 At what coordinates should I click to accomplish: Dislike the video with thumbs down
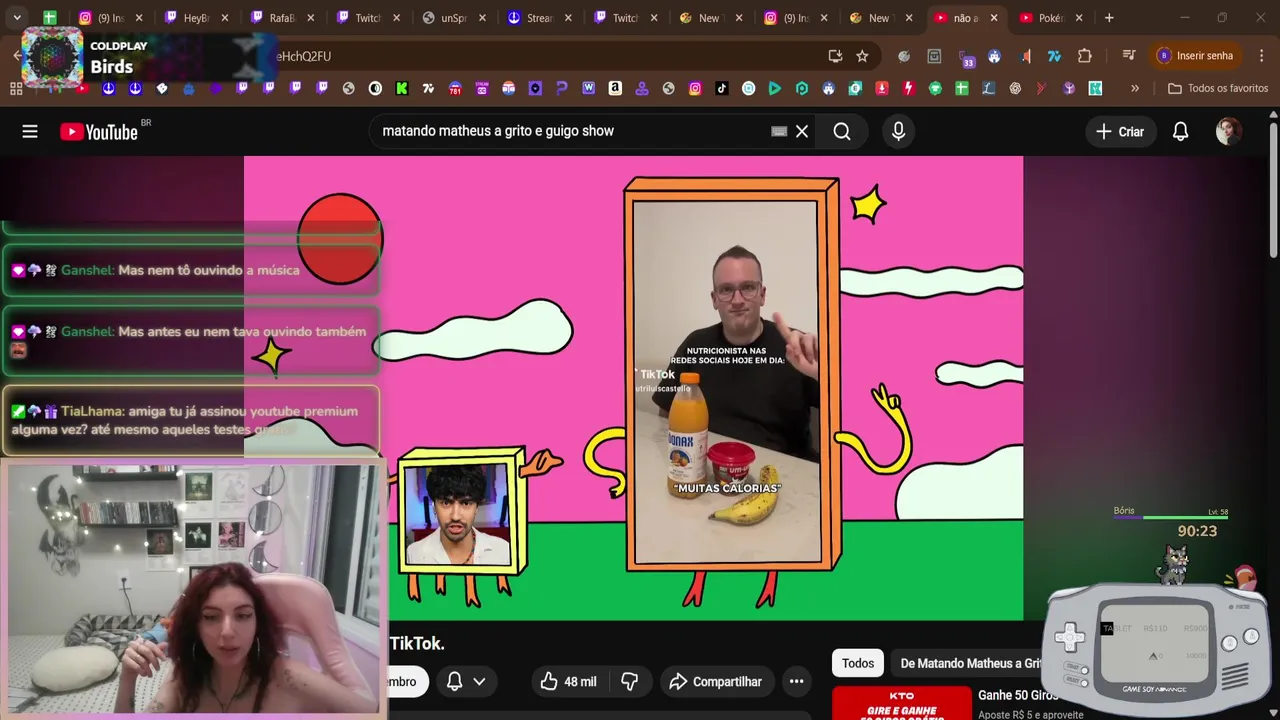point(629,681)
